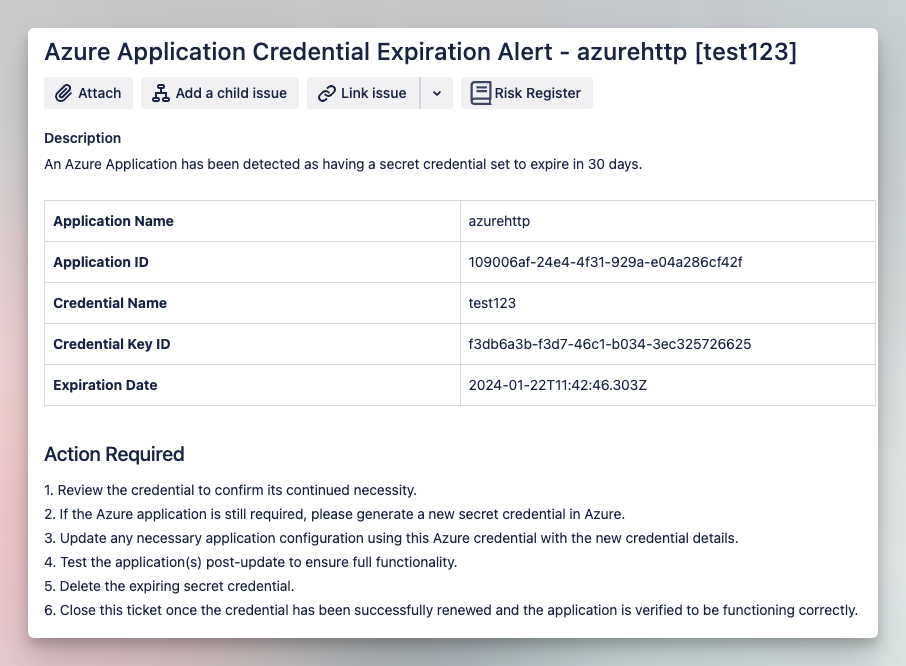Click step 5 Delete the expiring secret
The image size is (906, 666).
tap(169, 586)
